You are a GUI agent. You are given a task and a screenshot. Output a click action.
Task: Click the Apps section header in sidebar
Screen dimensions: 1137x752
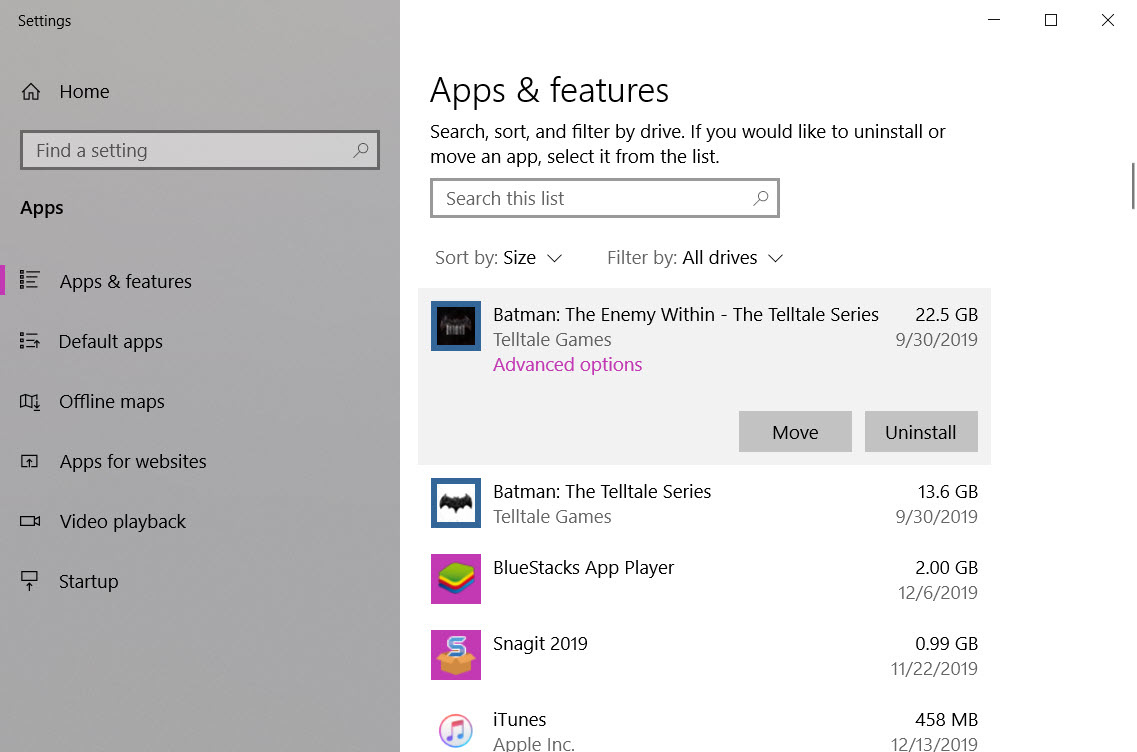tap(42, 208)
